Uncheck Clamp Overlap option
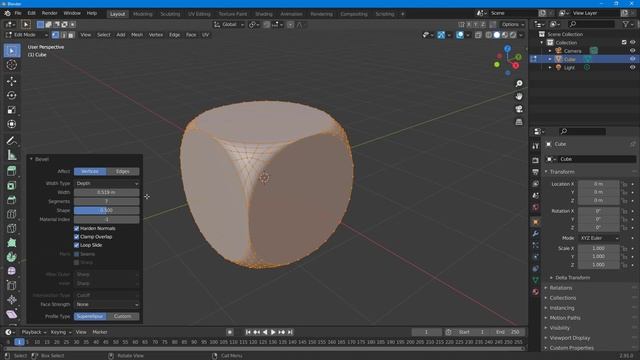This screenshot has height=360, width=640. click(76, 237)
